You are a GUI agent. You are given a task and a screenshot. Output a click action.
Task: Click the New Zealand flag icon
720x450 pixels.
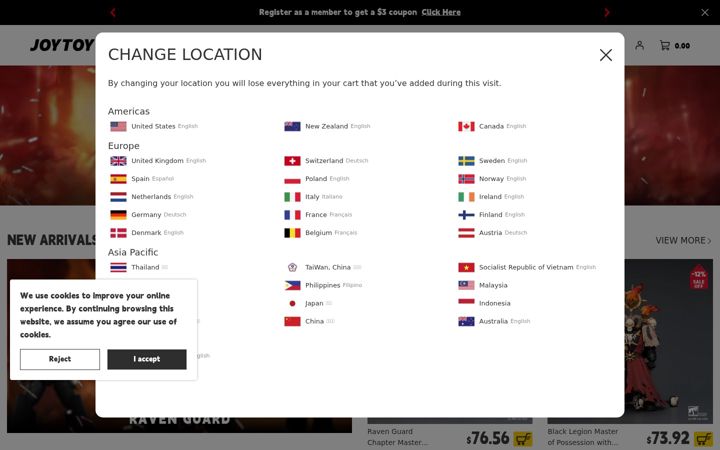pos(292,126)
